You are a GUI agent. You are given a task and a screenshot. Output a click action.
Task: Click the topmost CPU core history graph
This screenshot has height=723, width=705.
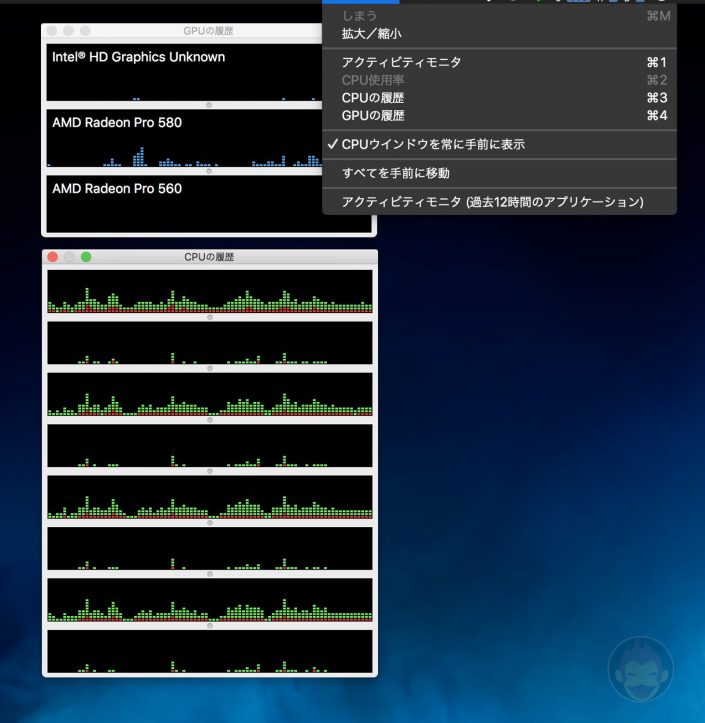coord(210,291)
